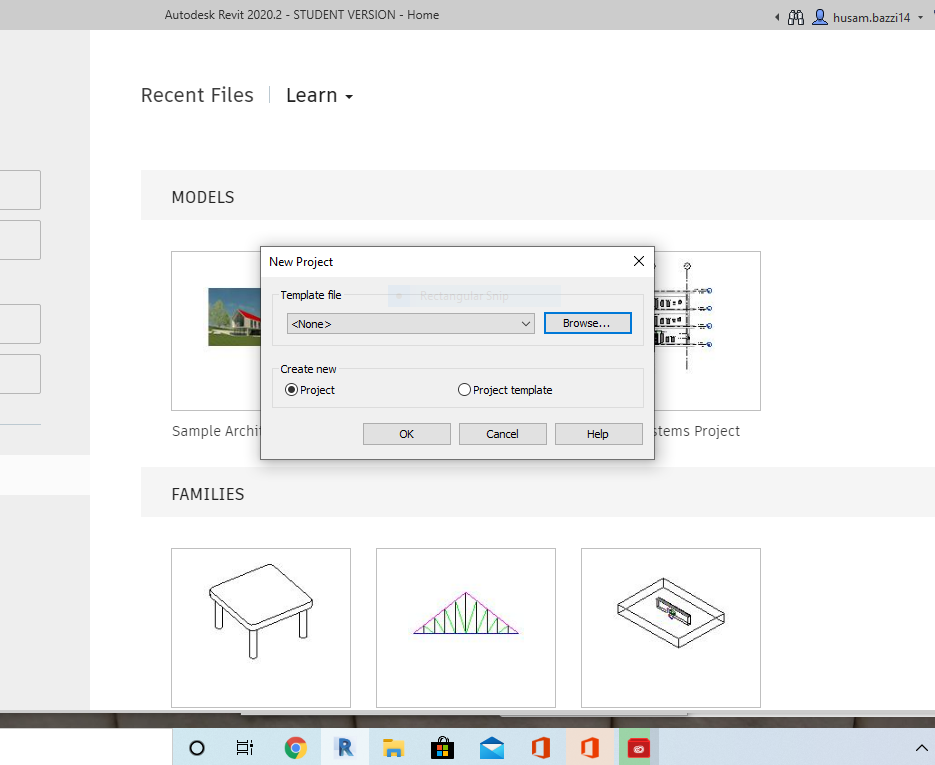Viewport: 935px width, 765px height.
Task: Open the Systems Project model thumbnail
Action: [x=707, y=331]
